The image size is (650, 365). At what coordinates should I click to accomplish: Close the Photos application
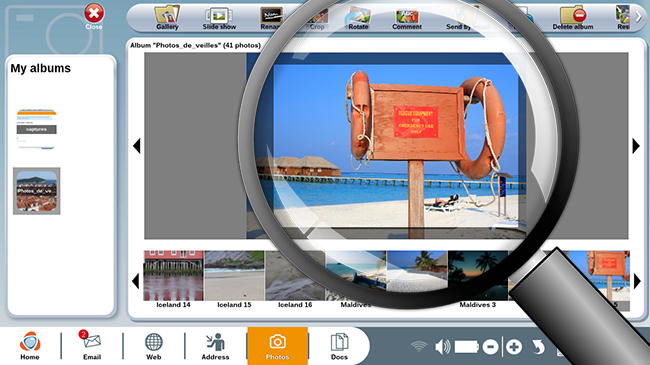tap(94, 17)
